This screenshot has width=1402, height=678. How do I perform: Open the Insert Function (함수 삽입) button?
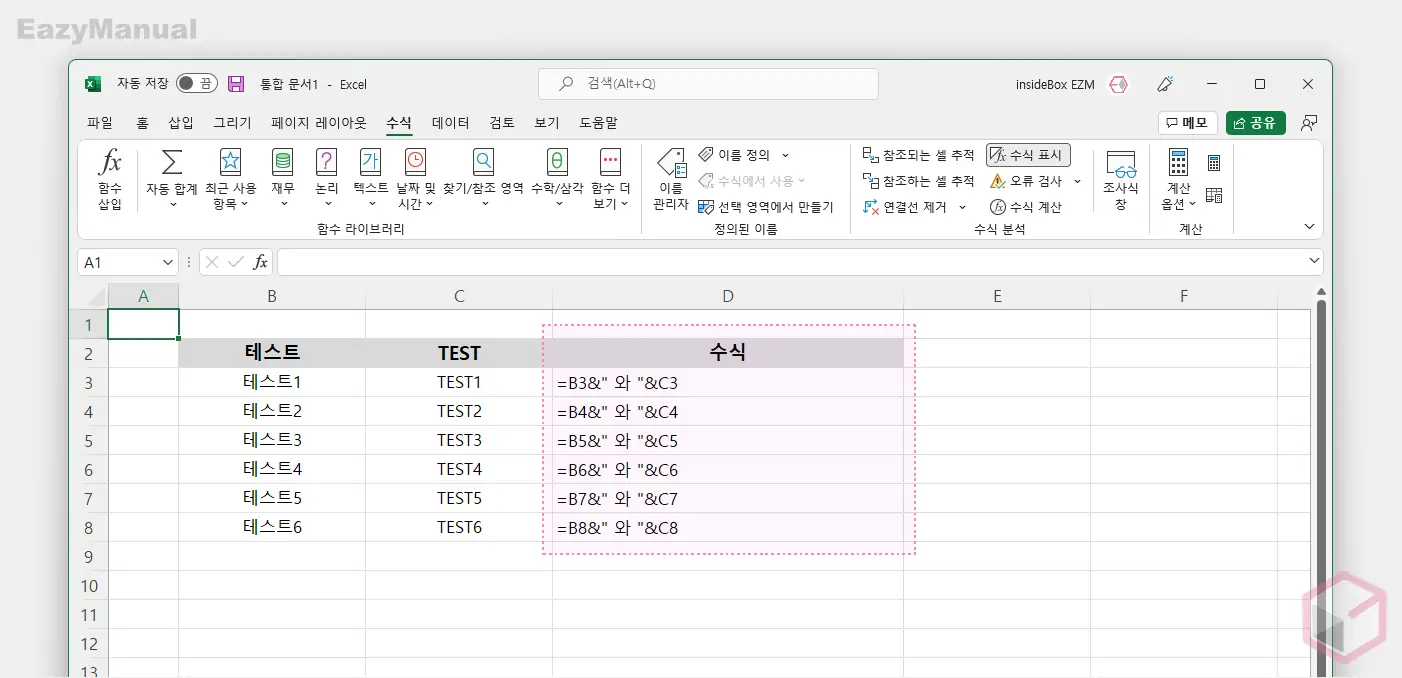110,180
